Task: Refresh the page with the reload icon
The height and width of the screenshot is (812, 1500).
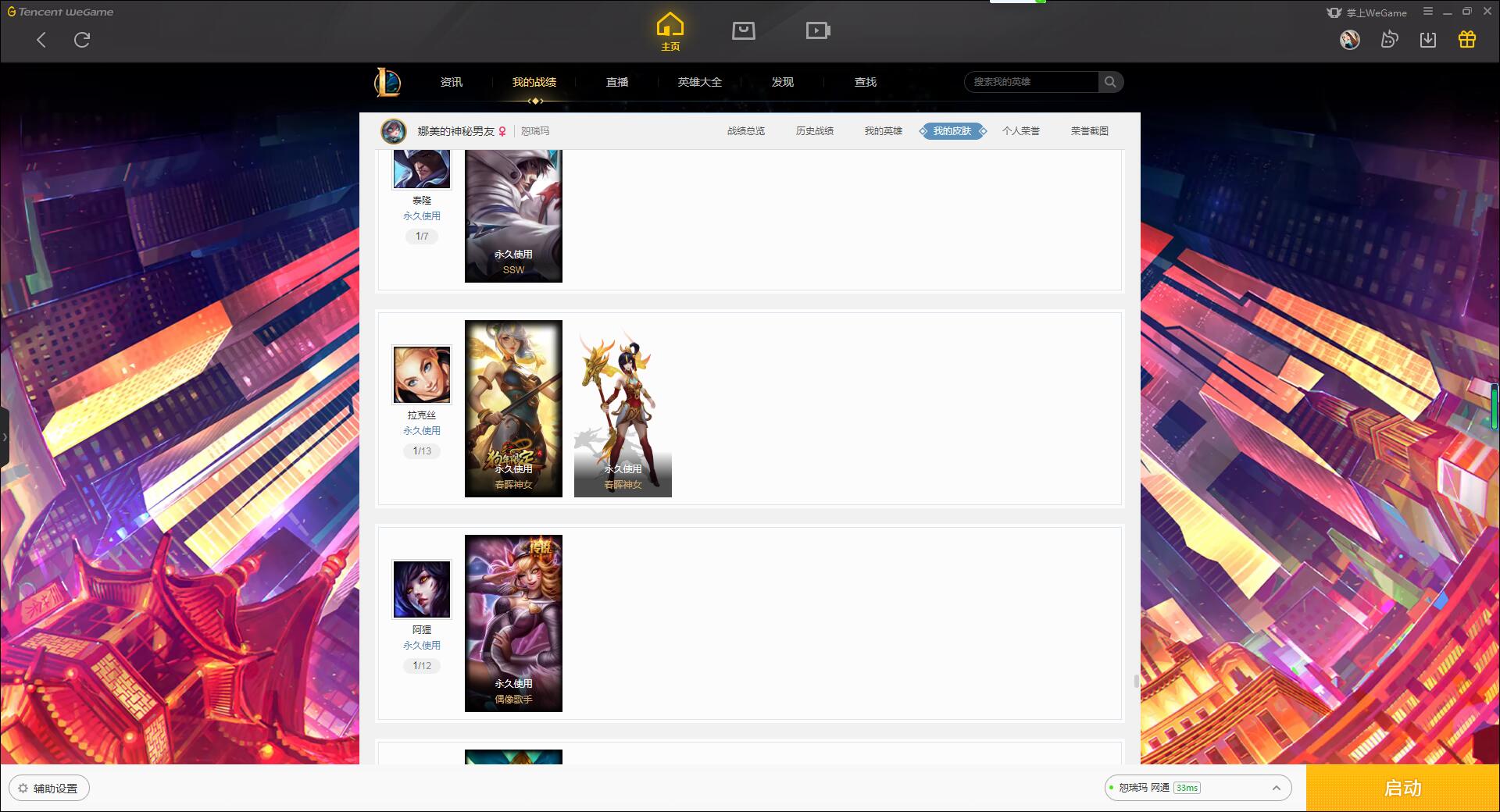Action: 82,40
